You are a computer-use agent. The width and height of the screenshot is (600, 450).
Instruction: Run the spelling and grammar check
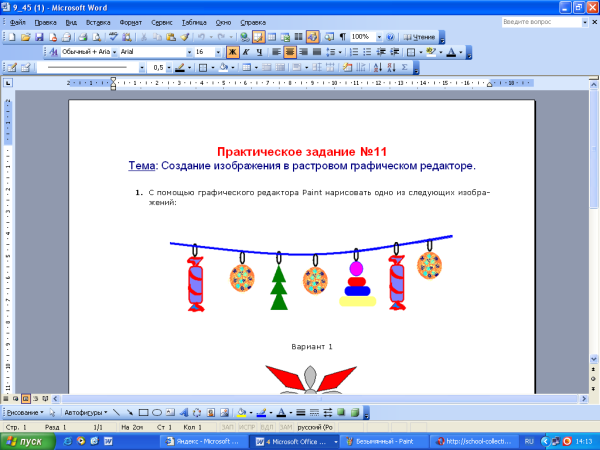(x=113, y=37)
